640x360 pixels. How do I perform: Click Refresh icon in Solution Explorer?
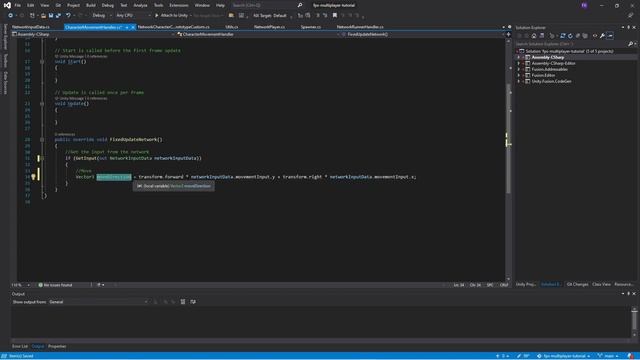point(570,36)
